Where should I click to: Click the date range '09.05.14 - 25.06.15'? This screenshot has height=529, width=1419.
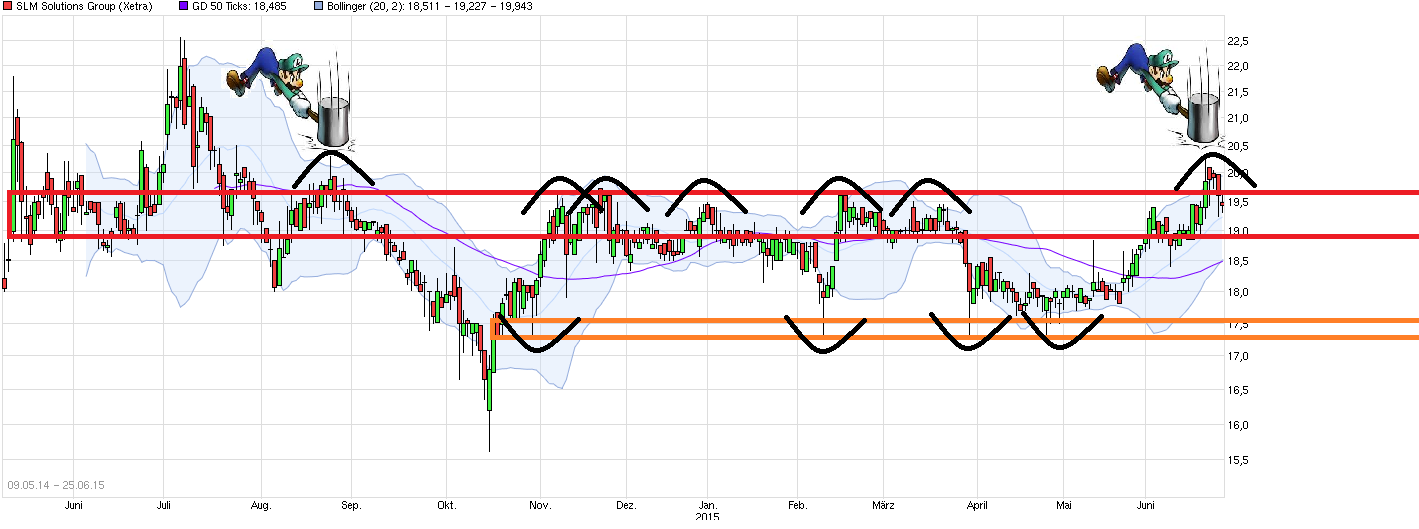click(x=56, y=485)
